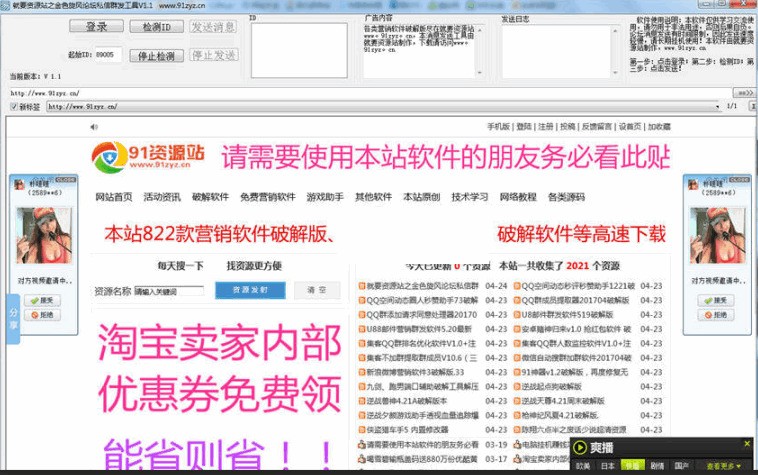Image resolution: width=758 pixels, height=475 pixels.
Task: Open the 反馈留言 link
Action: tap(597, 127)
